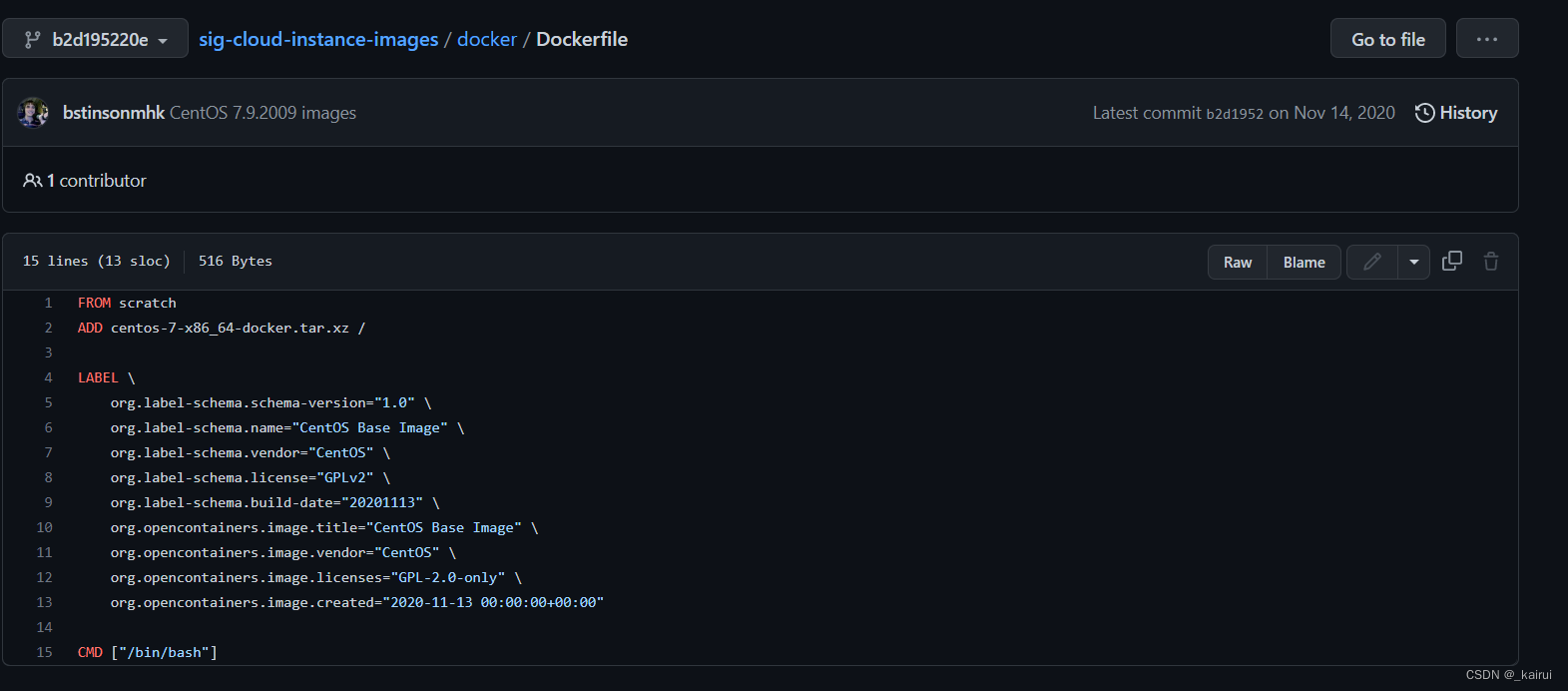This screenshot has width=1568, height=691.
Task: Open sig-cloud-instance-images repository link
Action: click(x=318, y=39)
